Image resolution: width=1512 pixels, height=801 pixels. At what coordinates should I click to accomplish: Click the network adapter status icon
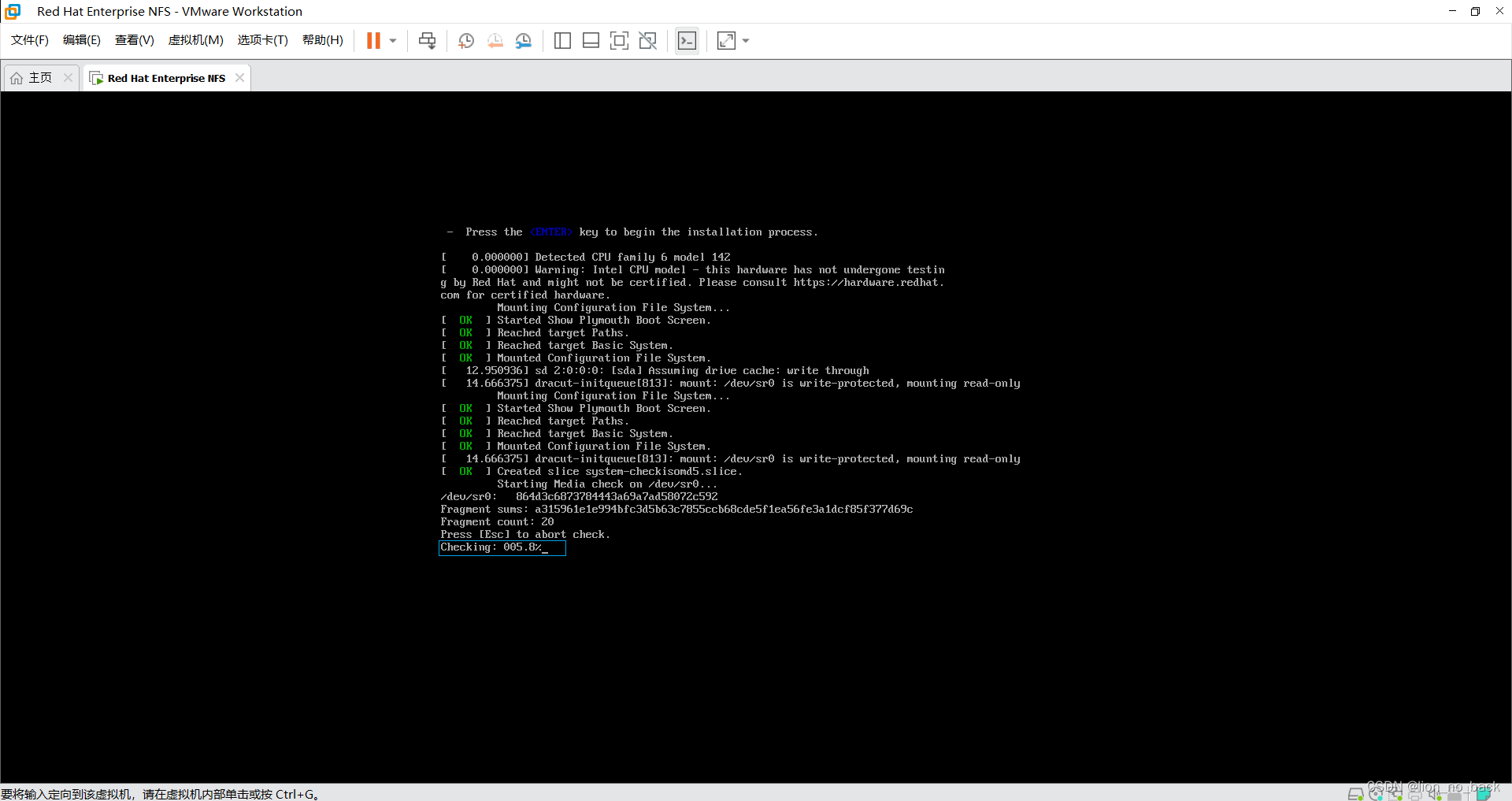click(x=1395, y=794)
